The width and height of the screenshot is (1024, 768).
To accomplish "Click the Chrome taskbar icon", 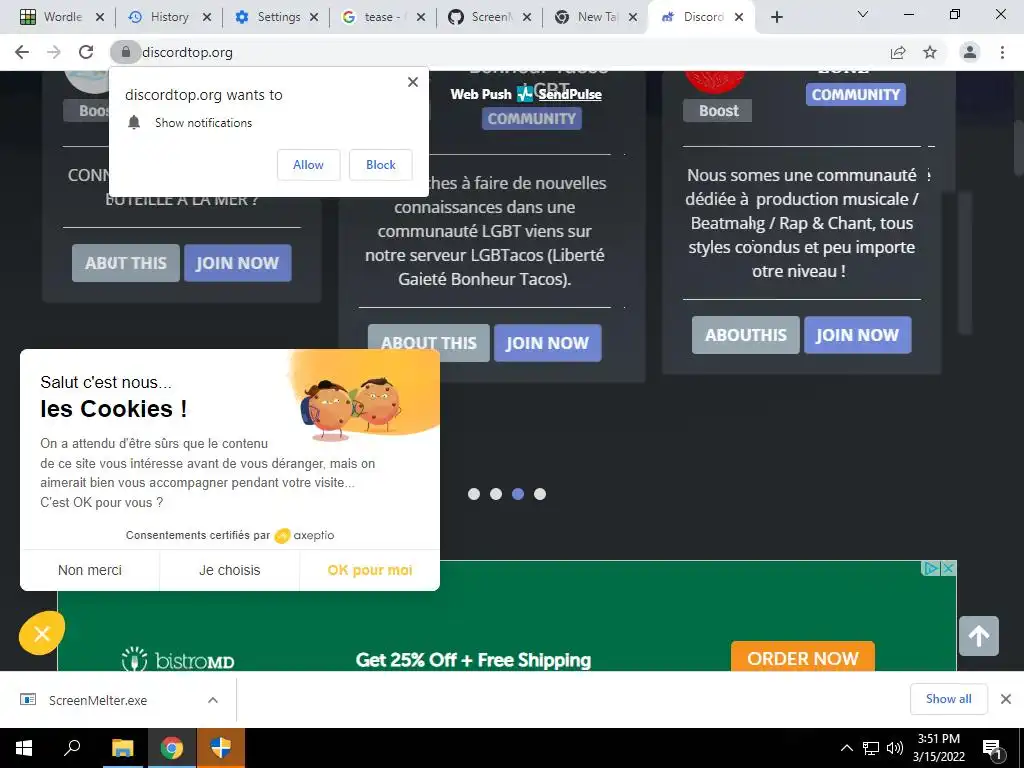I will tap(171, 748).
